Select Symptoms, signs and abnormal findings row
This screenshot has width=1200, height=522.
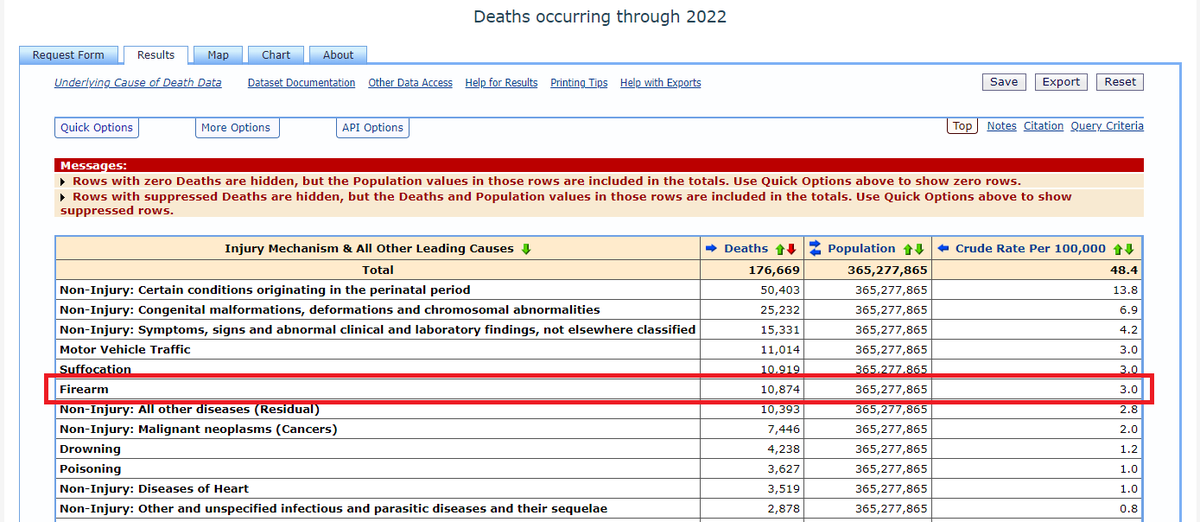(377, 330)
